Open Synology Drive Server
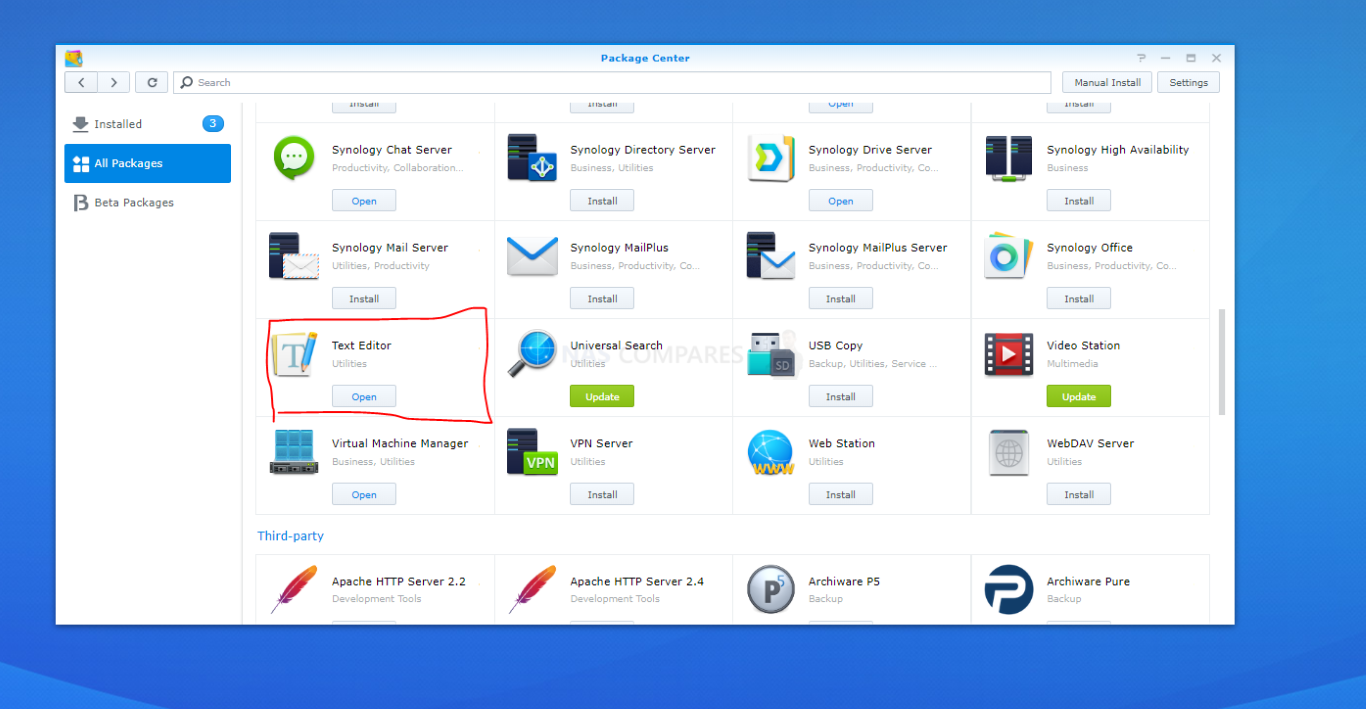This screenshot has height=709, width=1366. [x=841, y=201]
